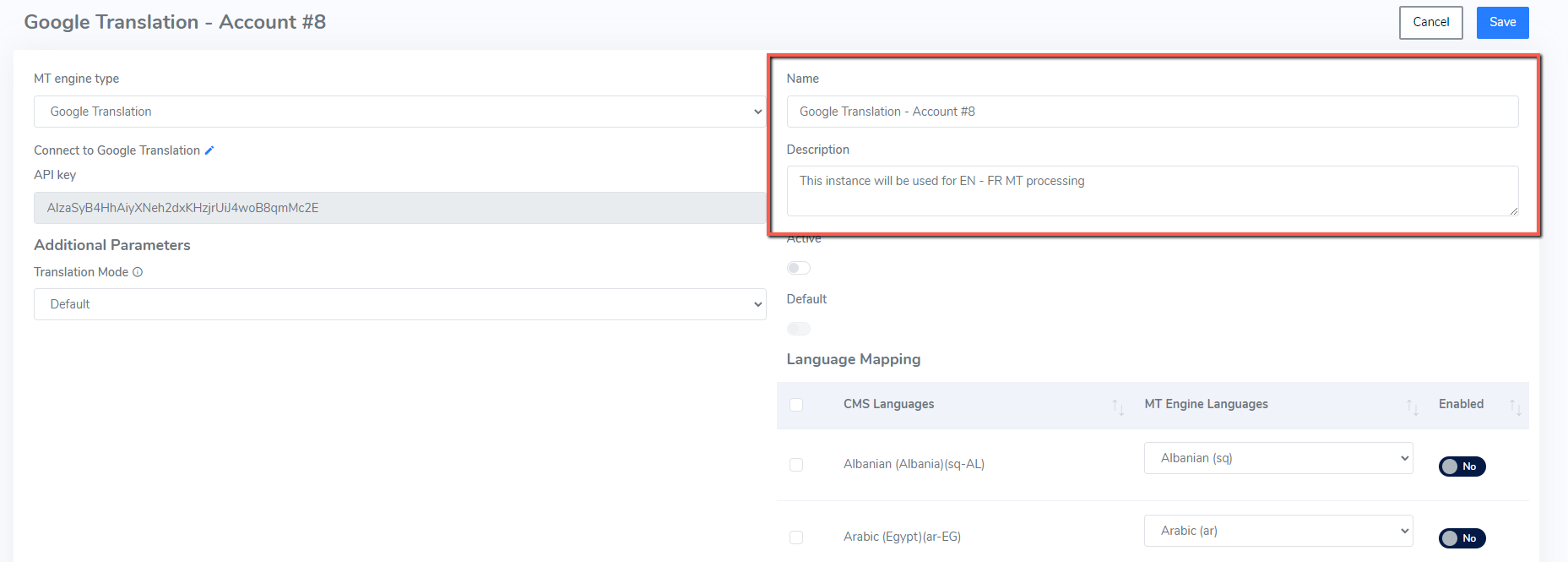Click the Enabled column header text
This screenshot has width=1568, height=562.
(x=1461, y=404)
